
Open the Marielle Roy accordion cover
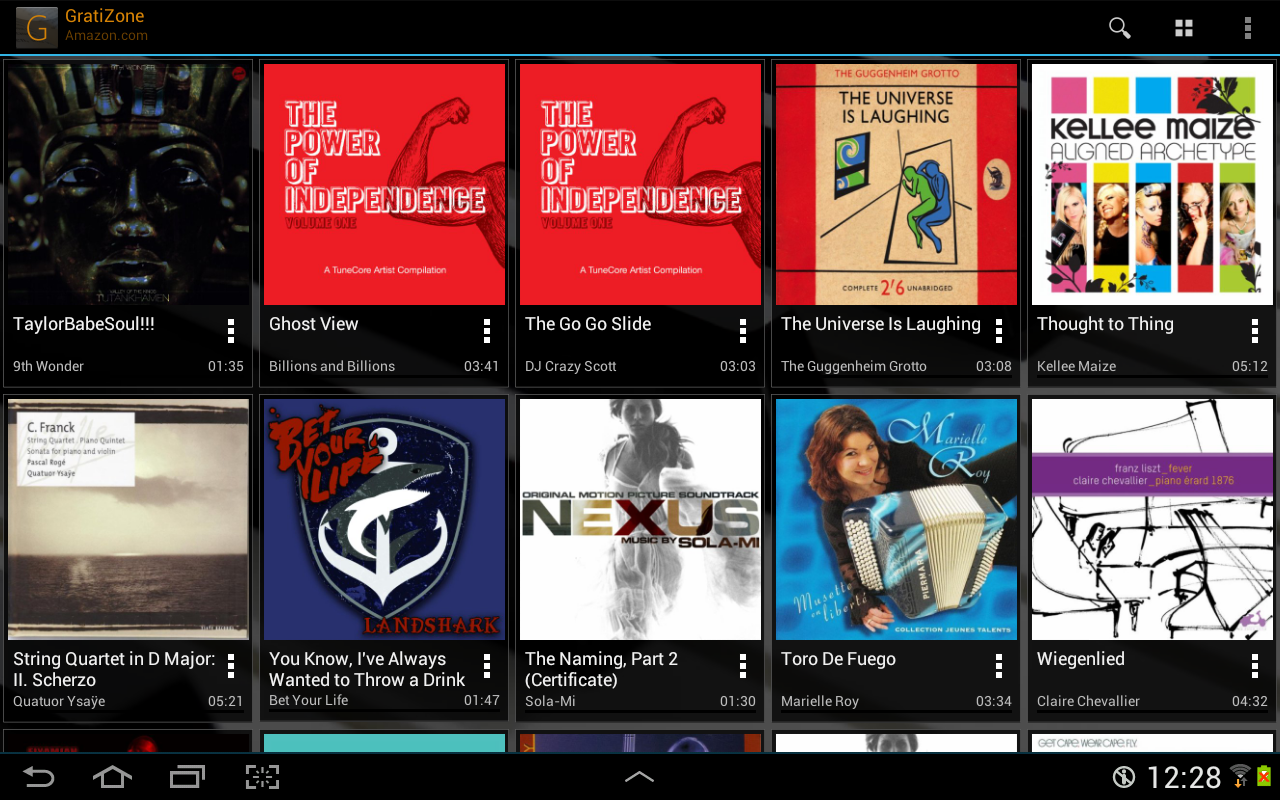coord(897,519)
